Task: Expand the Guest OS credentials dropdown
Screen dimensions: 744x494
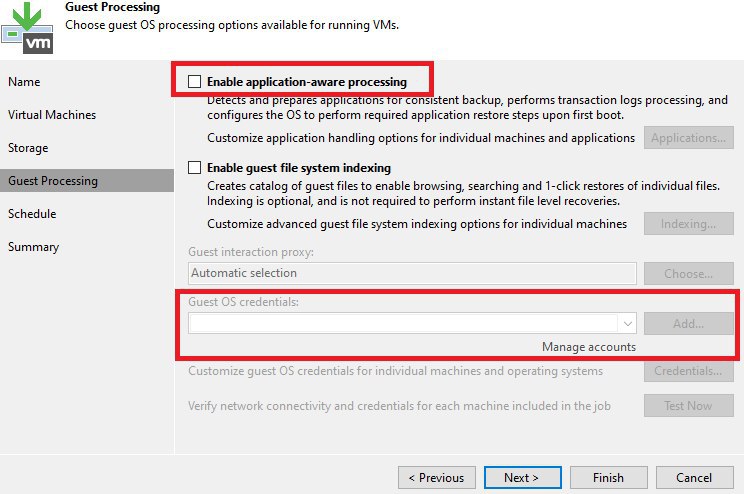Action: point(627,324)
